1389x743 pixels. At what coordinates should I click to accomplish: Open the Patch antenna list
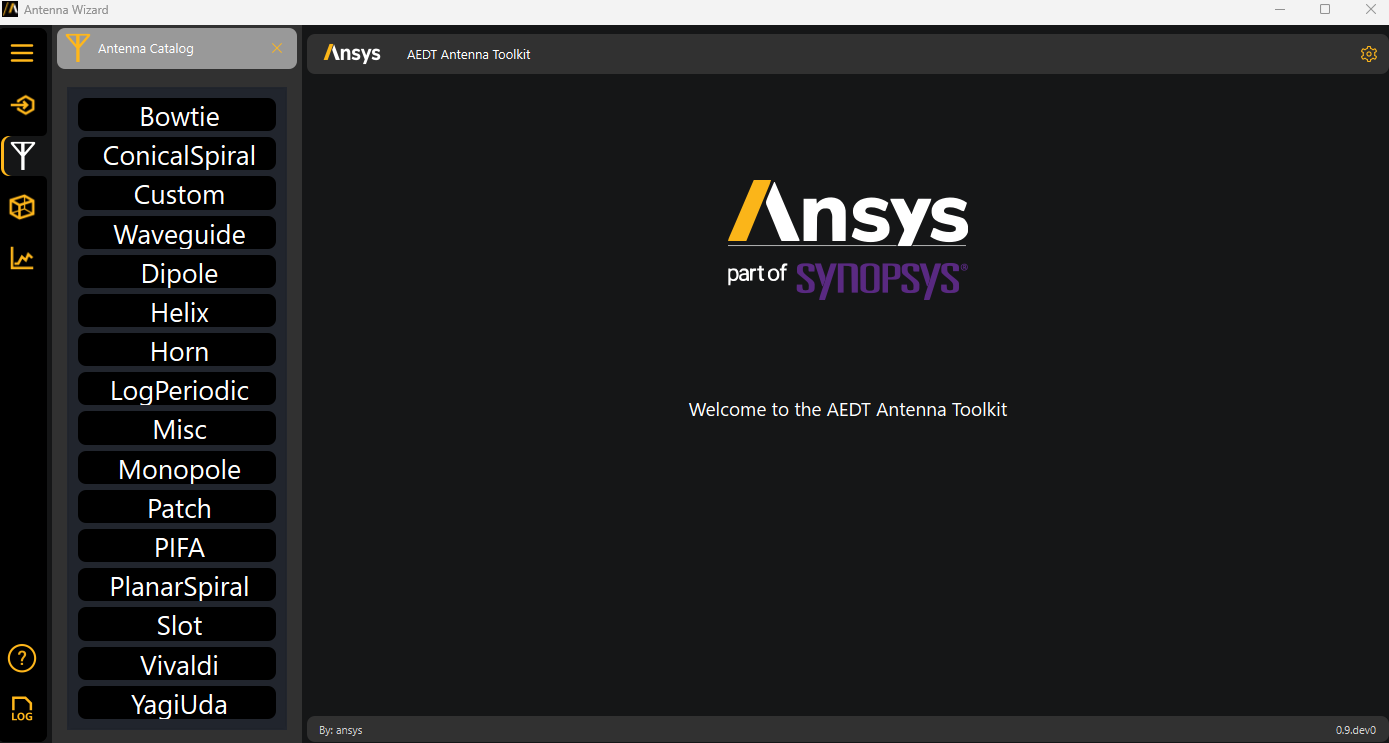177,507
